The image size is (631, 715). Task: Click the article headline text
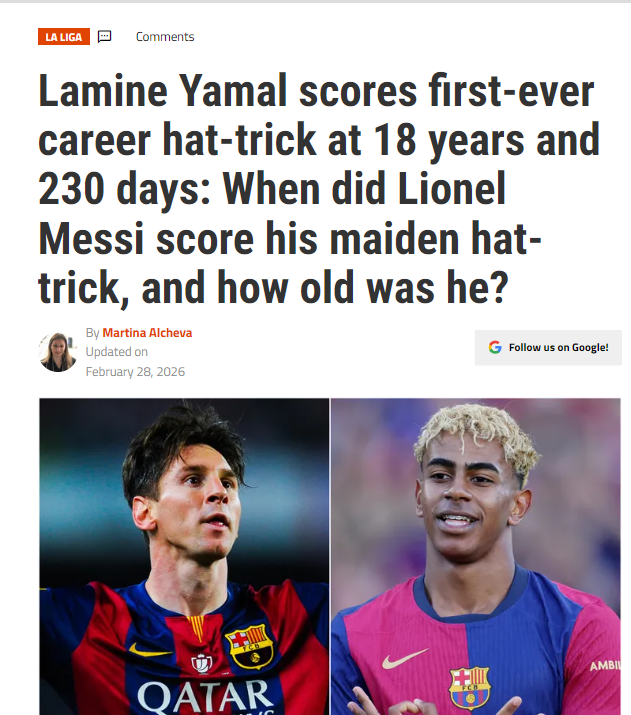point(319,189)
